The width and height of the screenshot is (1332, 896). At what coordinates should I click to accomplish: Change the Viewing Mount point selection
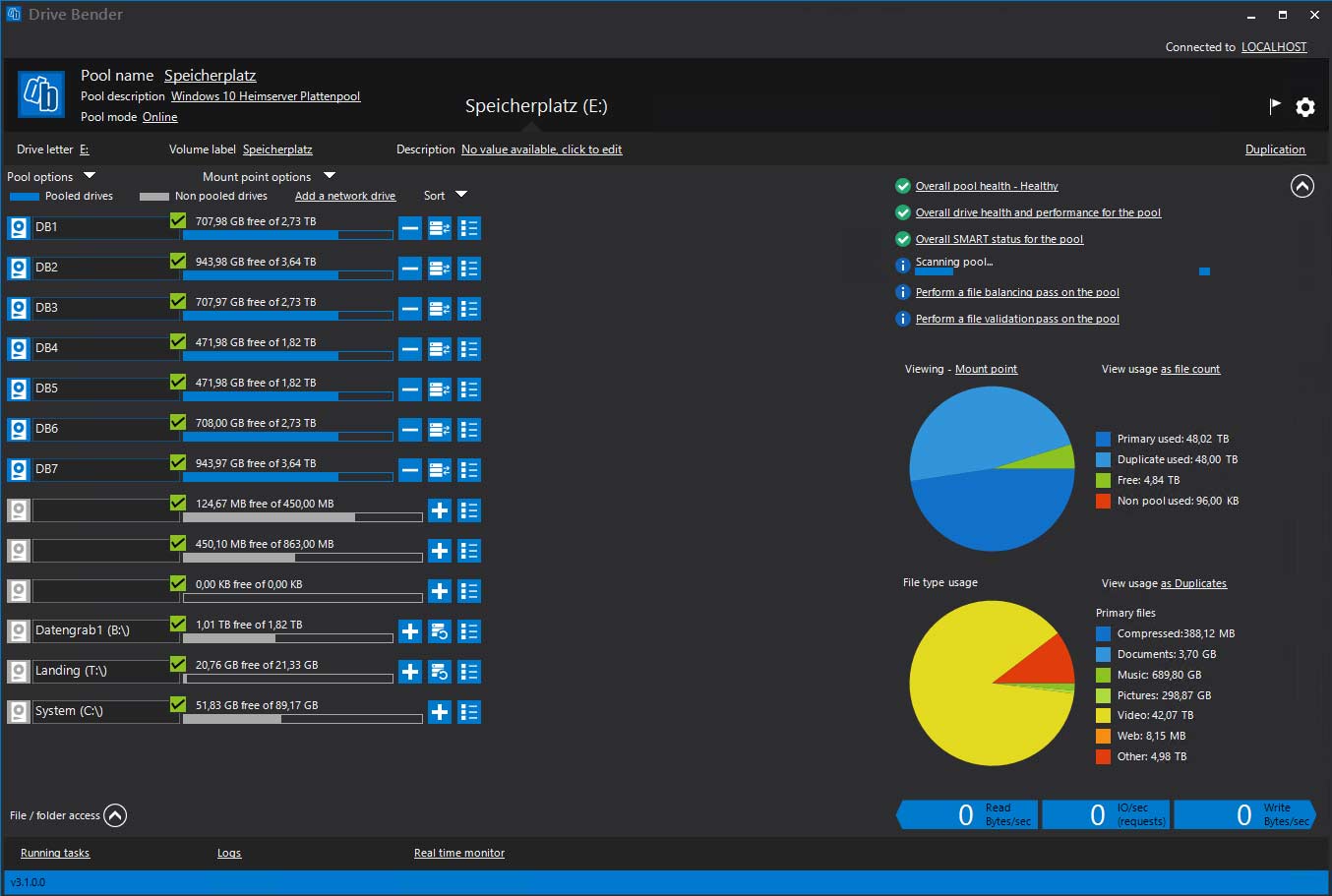[986, 369]
